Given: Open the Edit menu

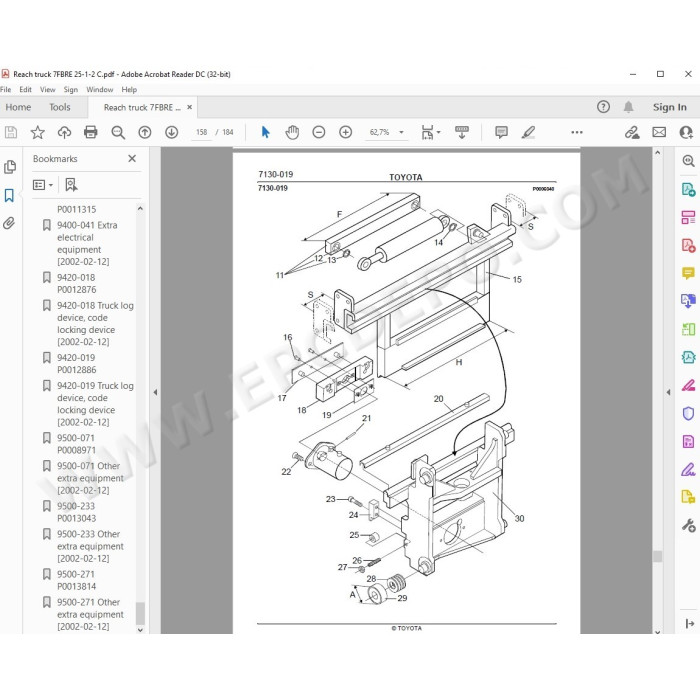Looking at the screenshot, I should tap(25, 90).
